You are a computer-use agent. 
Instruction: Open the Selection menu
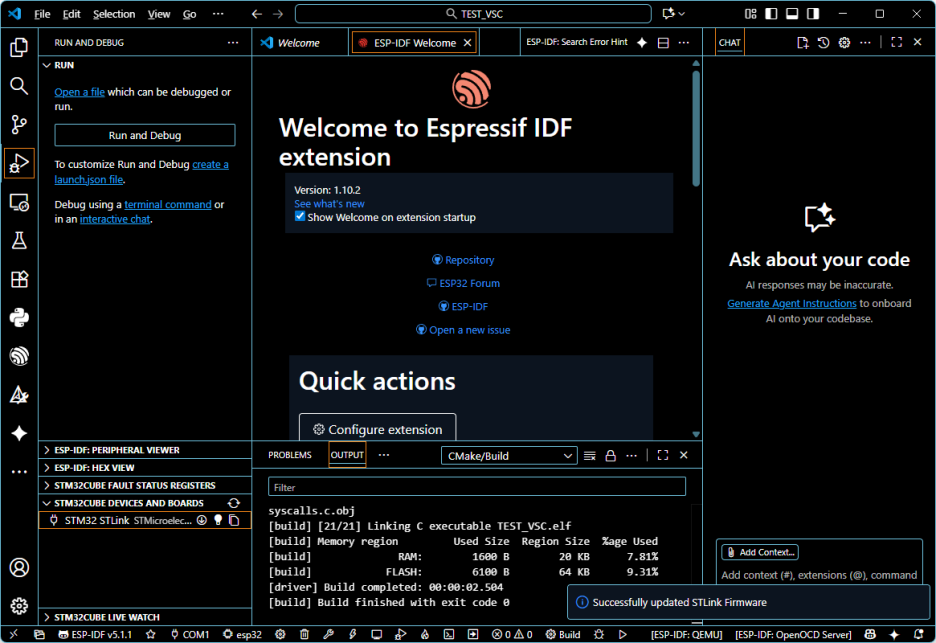[x=114, y=14]
